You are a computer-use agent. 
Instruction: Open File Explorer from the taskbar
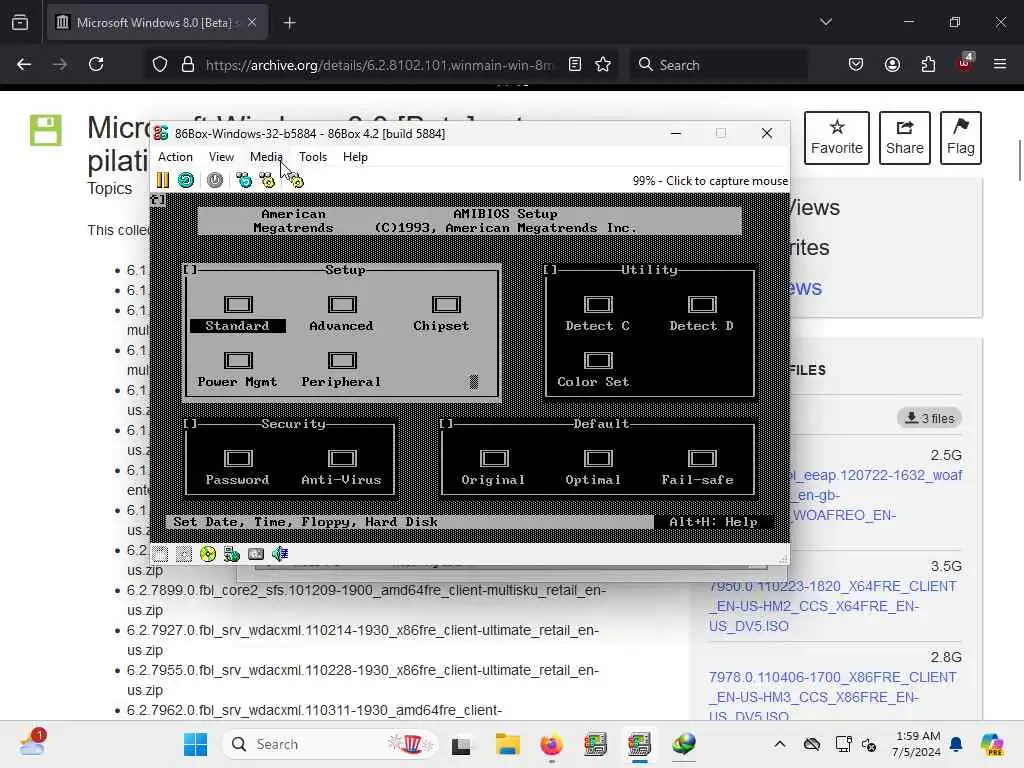pos(507,744)
